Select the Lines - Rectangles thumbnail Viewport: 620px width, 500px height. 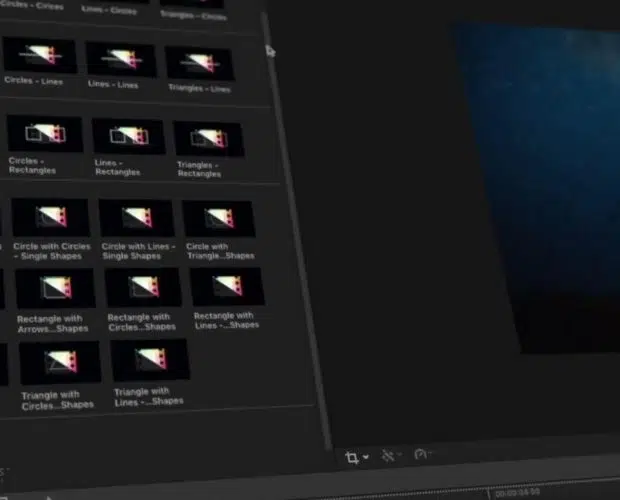click(x=129, y=136)
